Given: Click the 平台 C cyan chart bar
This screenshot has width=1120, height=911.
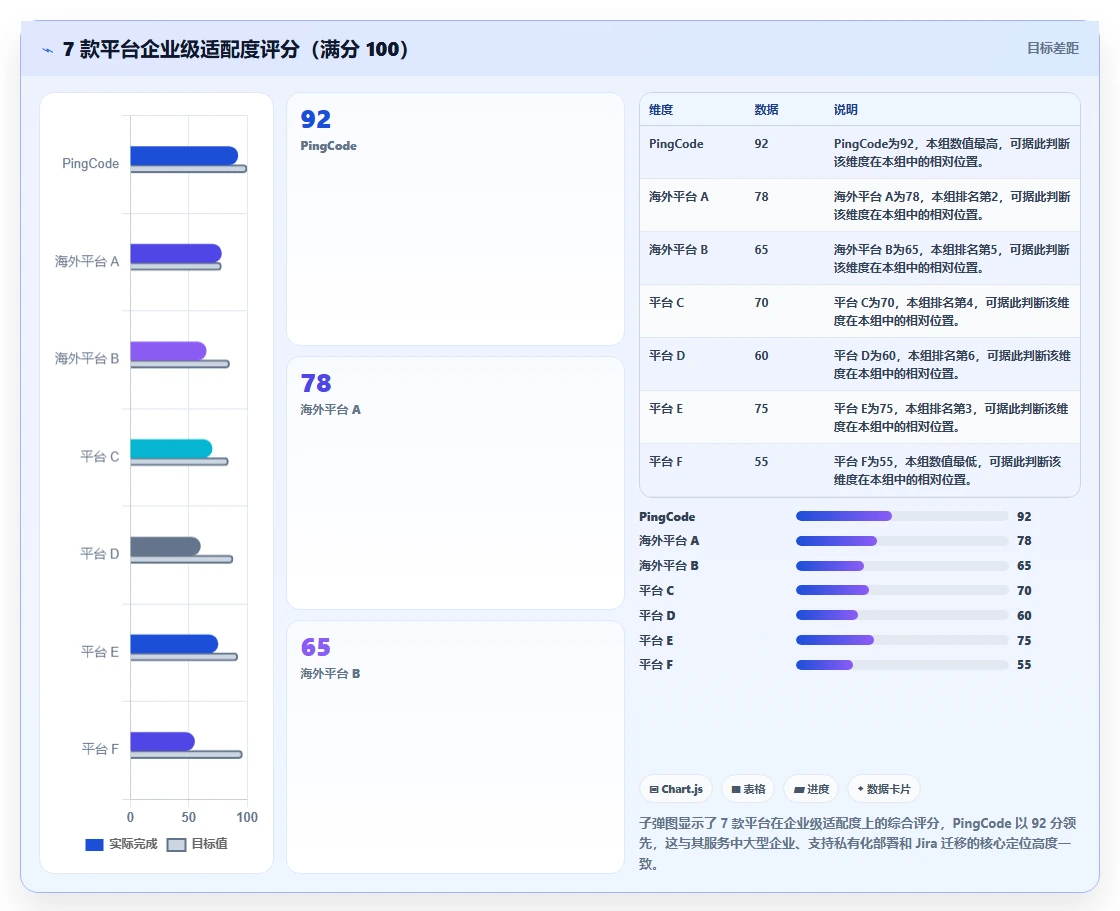Looking at the screenshot, I should (x=171, y=449).
